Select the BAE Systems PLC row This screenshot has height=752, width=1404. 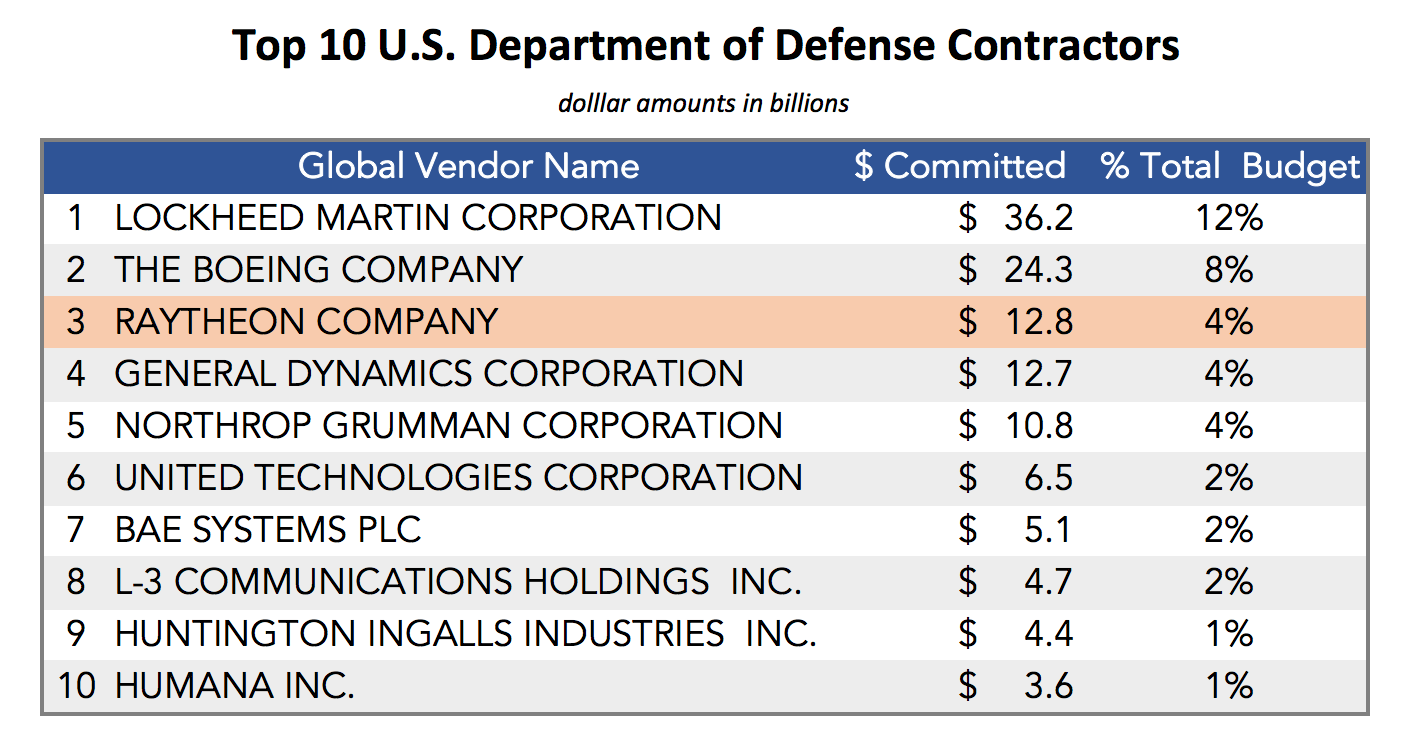point(704,529)
